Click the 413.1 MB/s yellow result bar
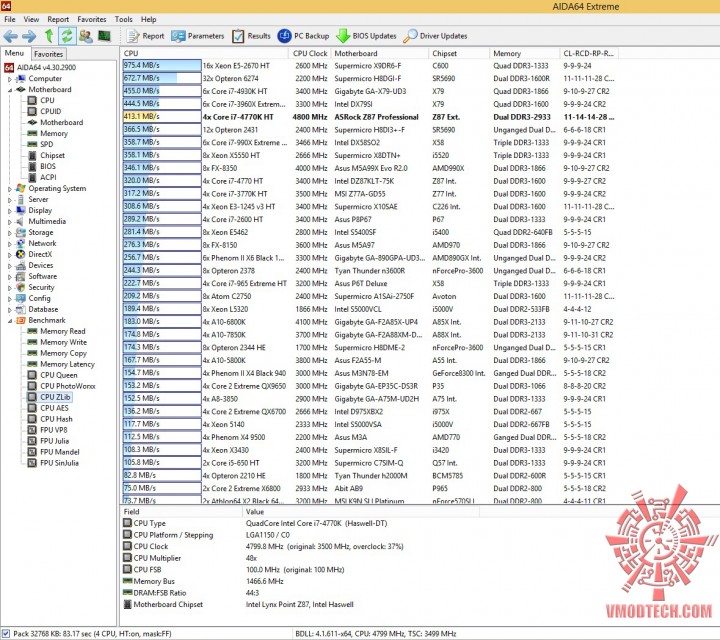720x640 pixels. click(162, 117)
